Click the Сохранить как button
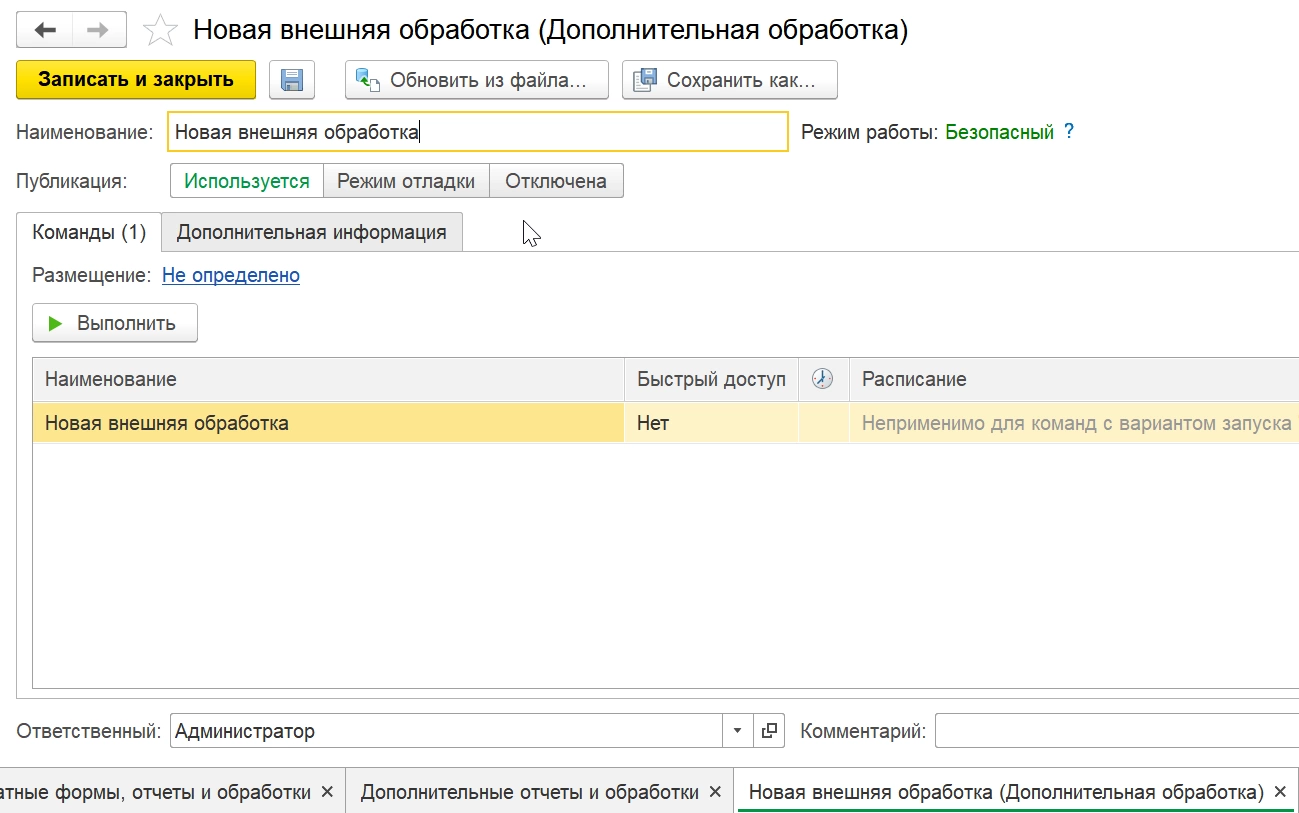1299x813 pixels. [730, 80]
